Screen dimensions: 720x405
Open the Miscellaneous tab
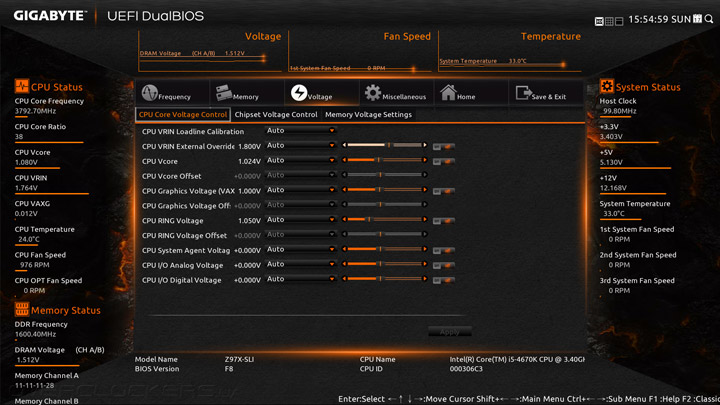click(396, 93)
